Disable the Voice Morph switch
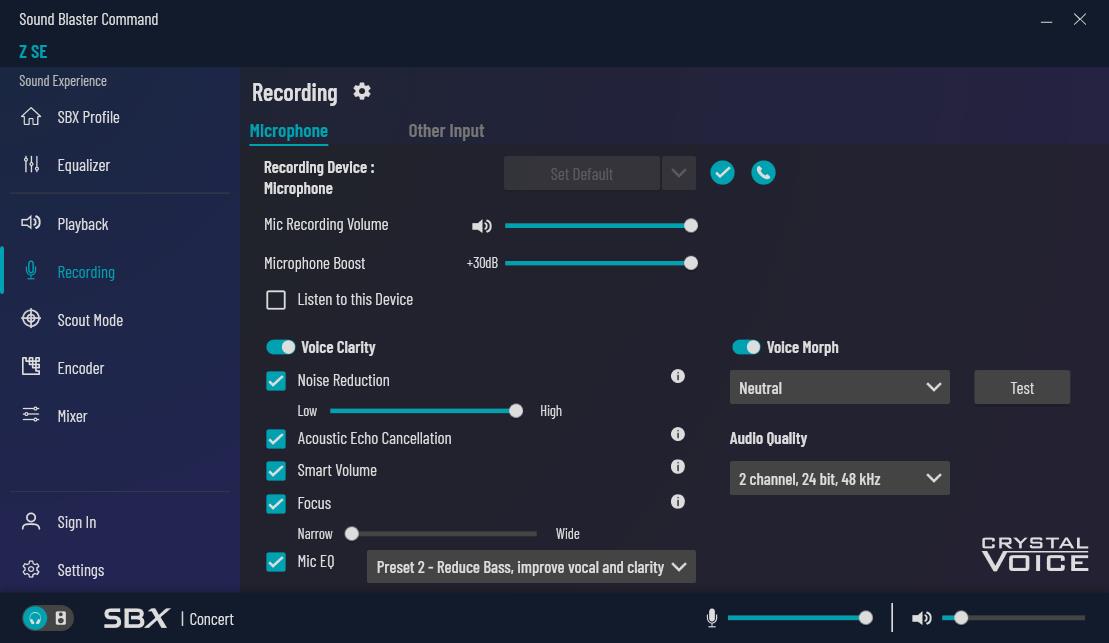The height and width of the screenshot is (643, 1109). pyautogui.click(x=746, y=347)
